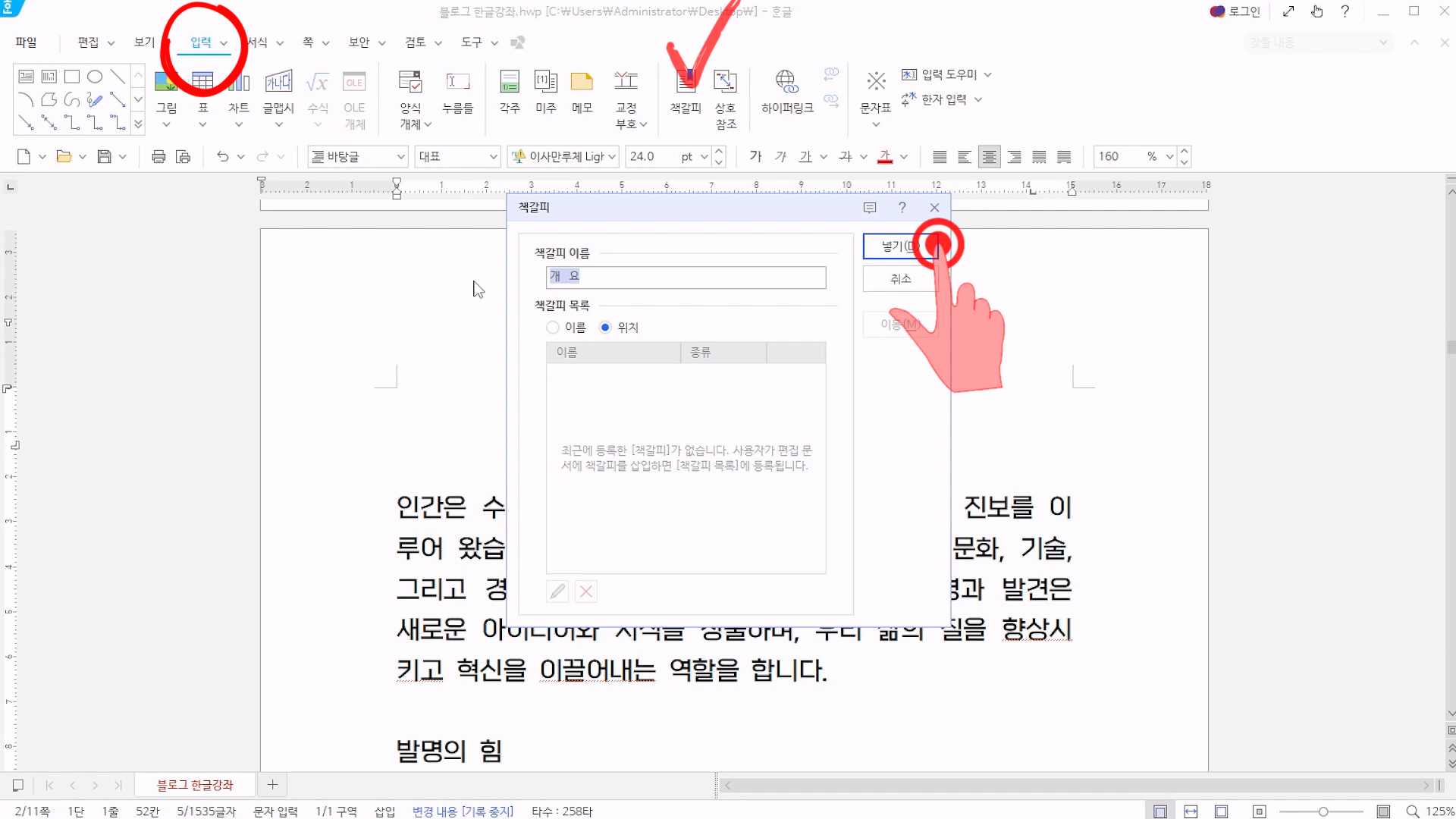1456x819 pixels.
Task: Click the 취소 button
Action: [x=899, y=279]
